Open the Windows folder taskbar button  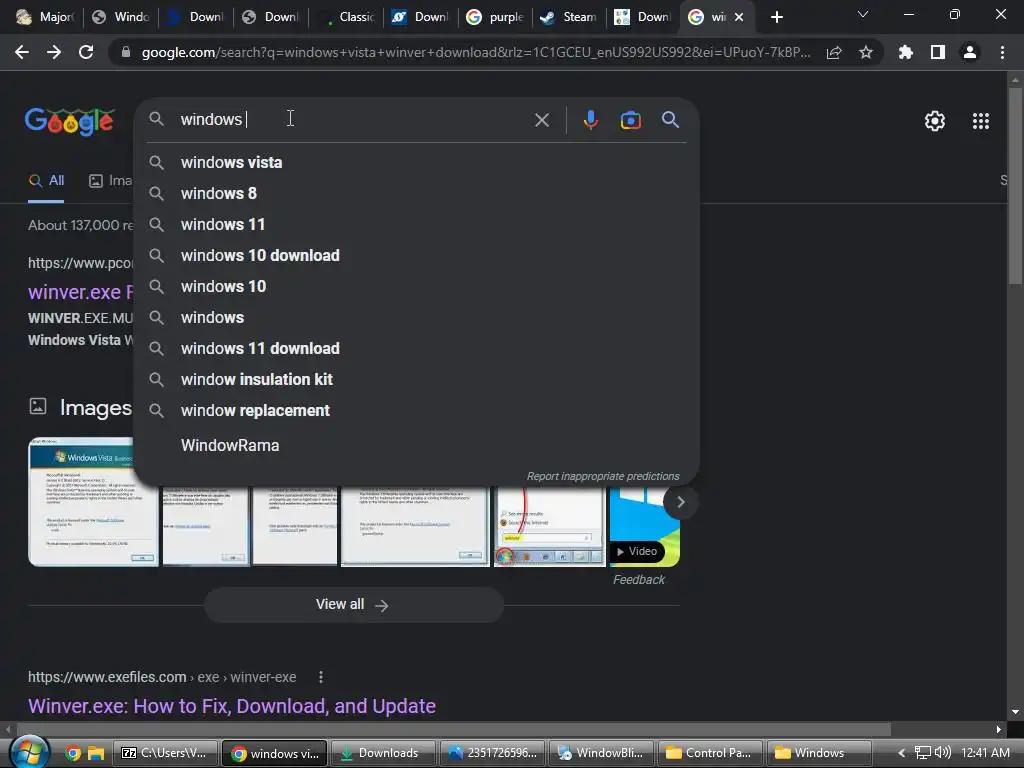(x=819, y=753)
